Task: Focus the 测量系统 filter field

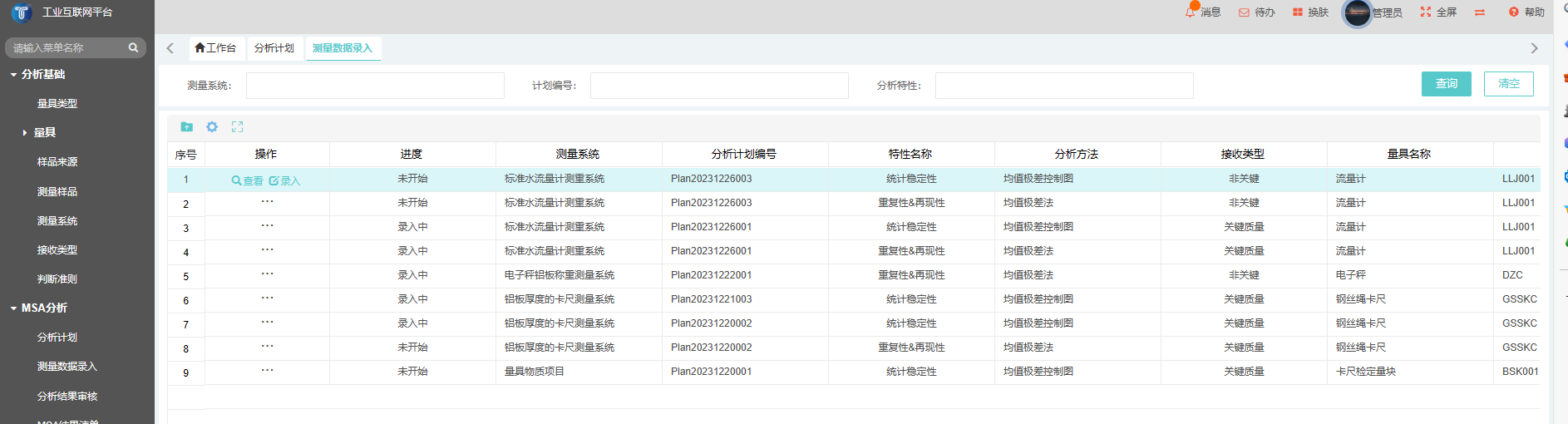Action: 375,86
